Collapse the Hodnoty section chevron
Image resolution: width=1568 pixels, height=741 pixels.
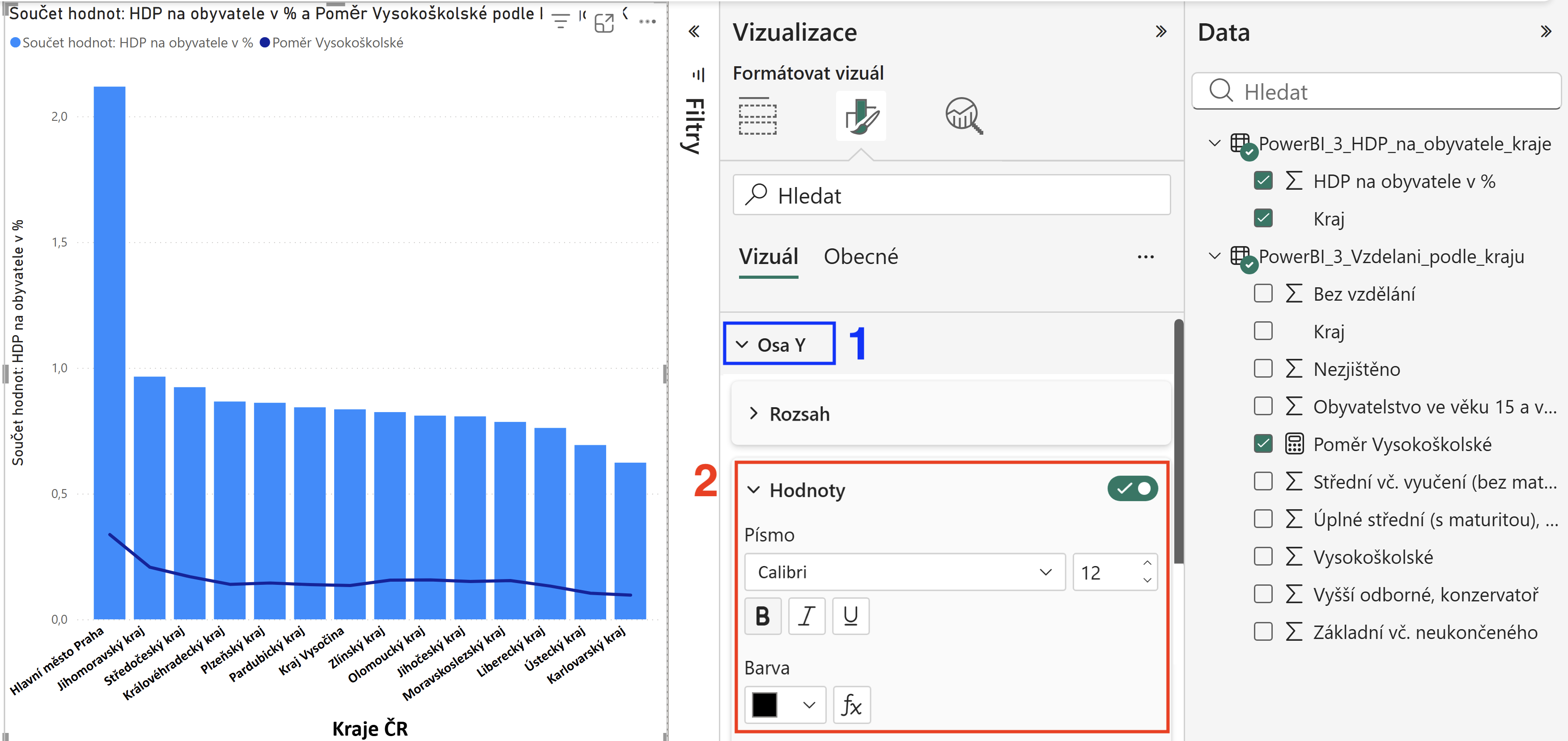click(x=753, y=490)
